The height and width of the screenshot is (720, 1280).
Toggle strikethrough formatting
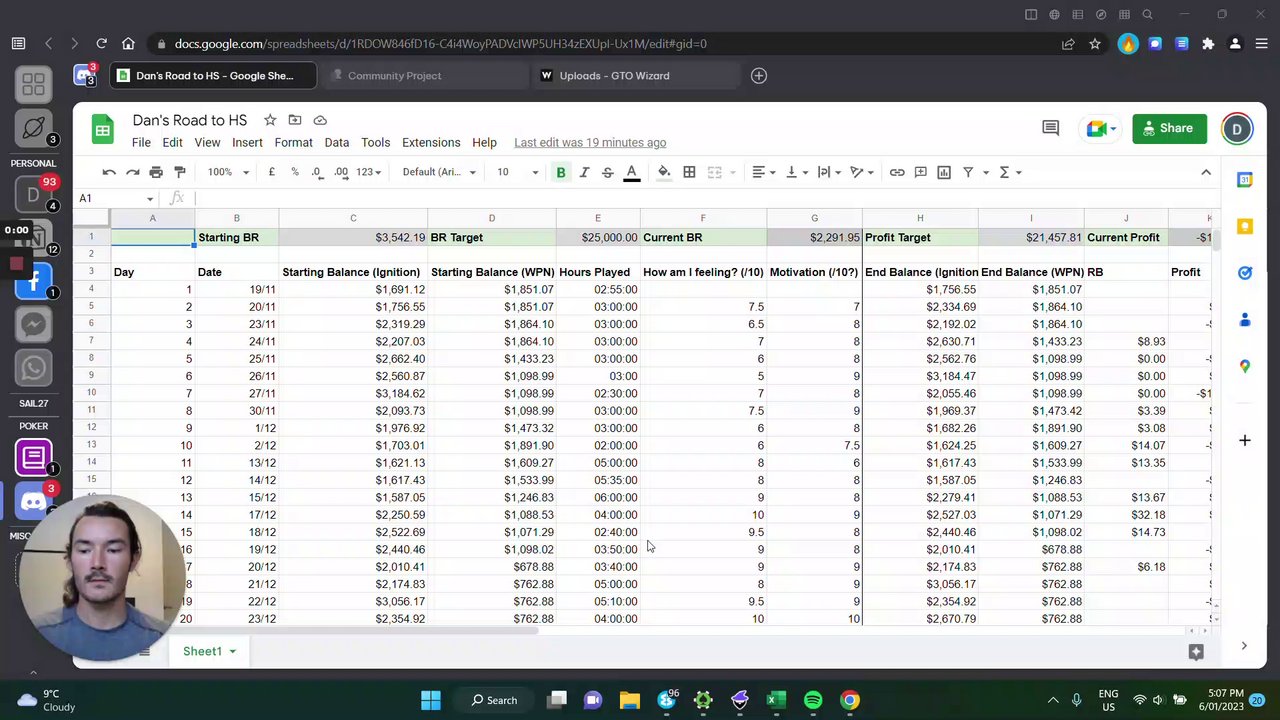[607, 172]
